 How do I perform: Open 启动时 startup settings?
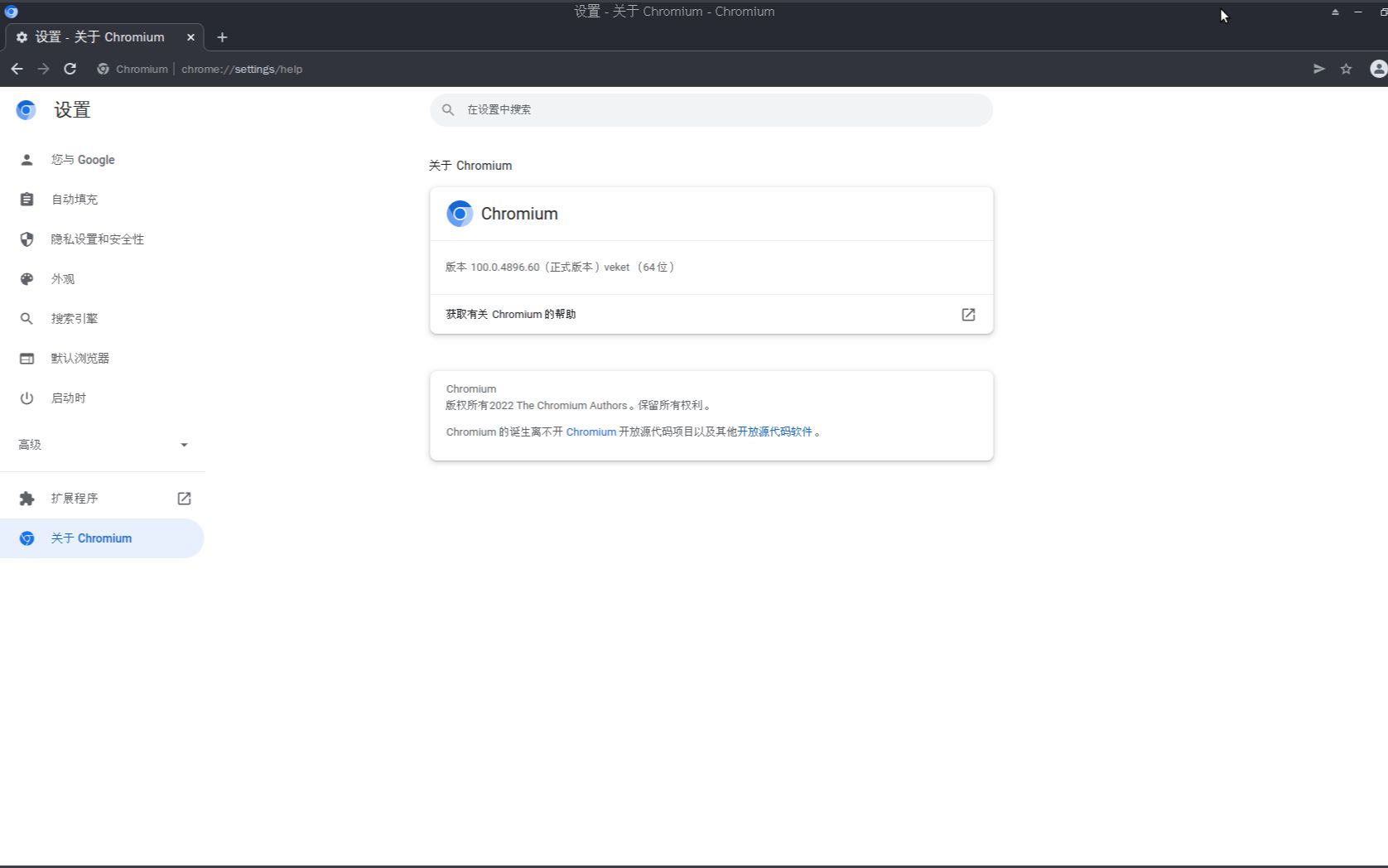tap(102, 398)
